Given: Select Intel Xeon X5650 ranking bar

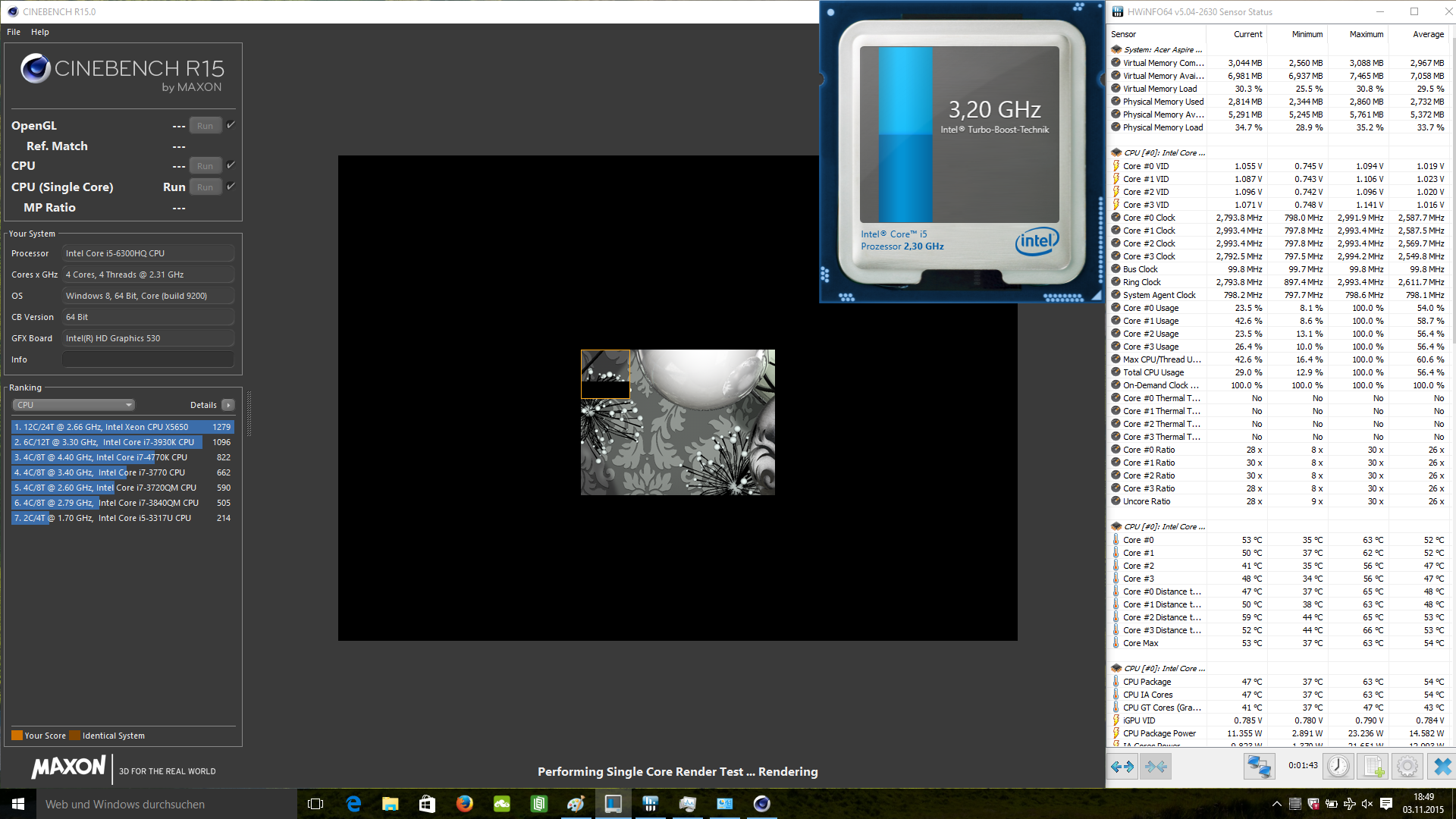Looking at the screenshot, I should 121,427.
